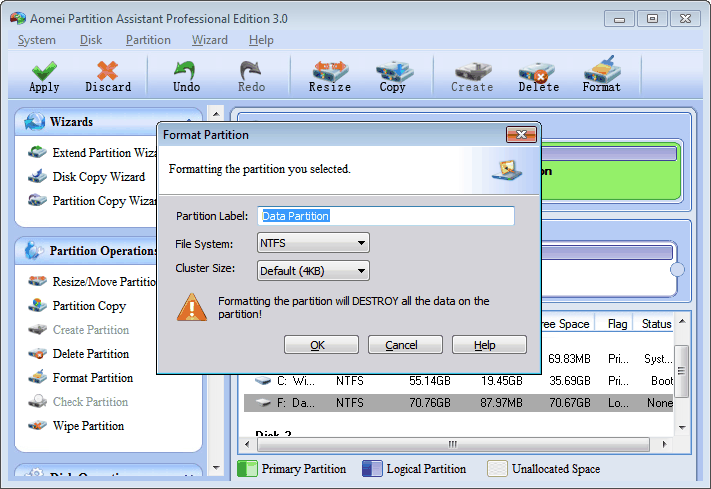Screen dimensions: 711x489
Task: Click the Partition Copy sidebar icon
Action: click(37, 305)
